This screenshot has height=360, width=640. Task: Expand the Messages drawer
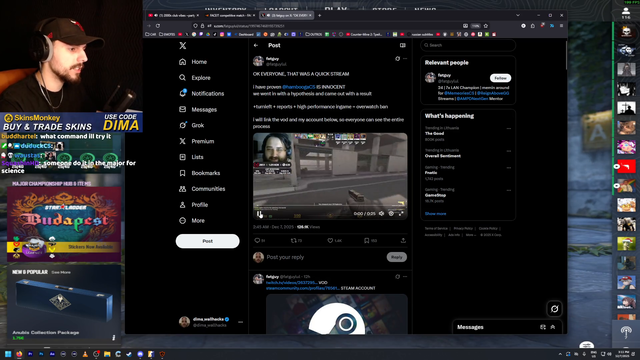pos(553,327)
